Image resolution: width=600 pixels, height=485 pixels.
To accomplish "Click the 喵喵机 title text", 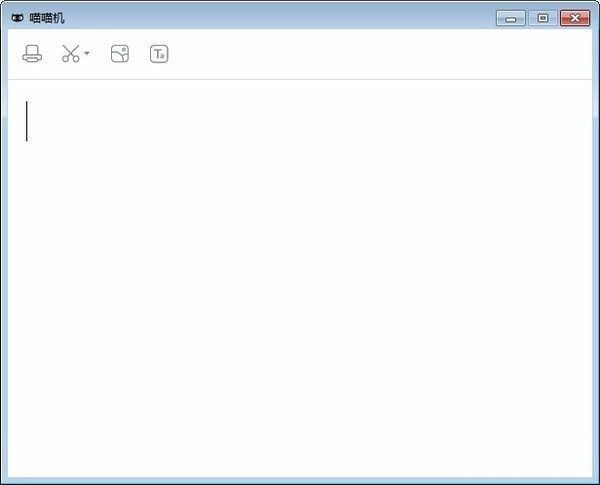I will [47, 18].
